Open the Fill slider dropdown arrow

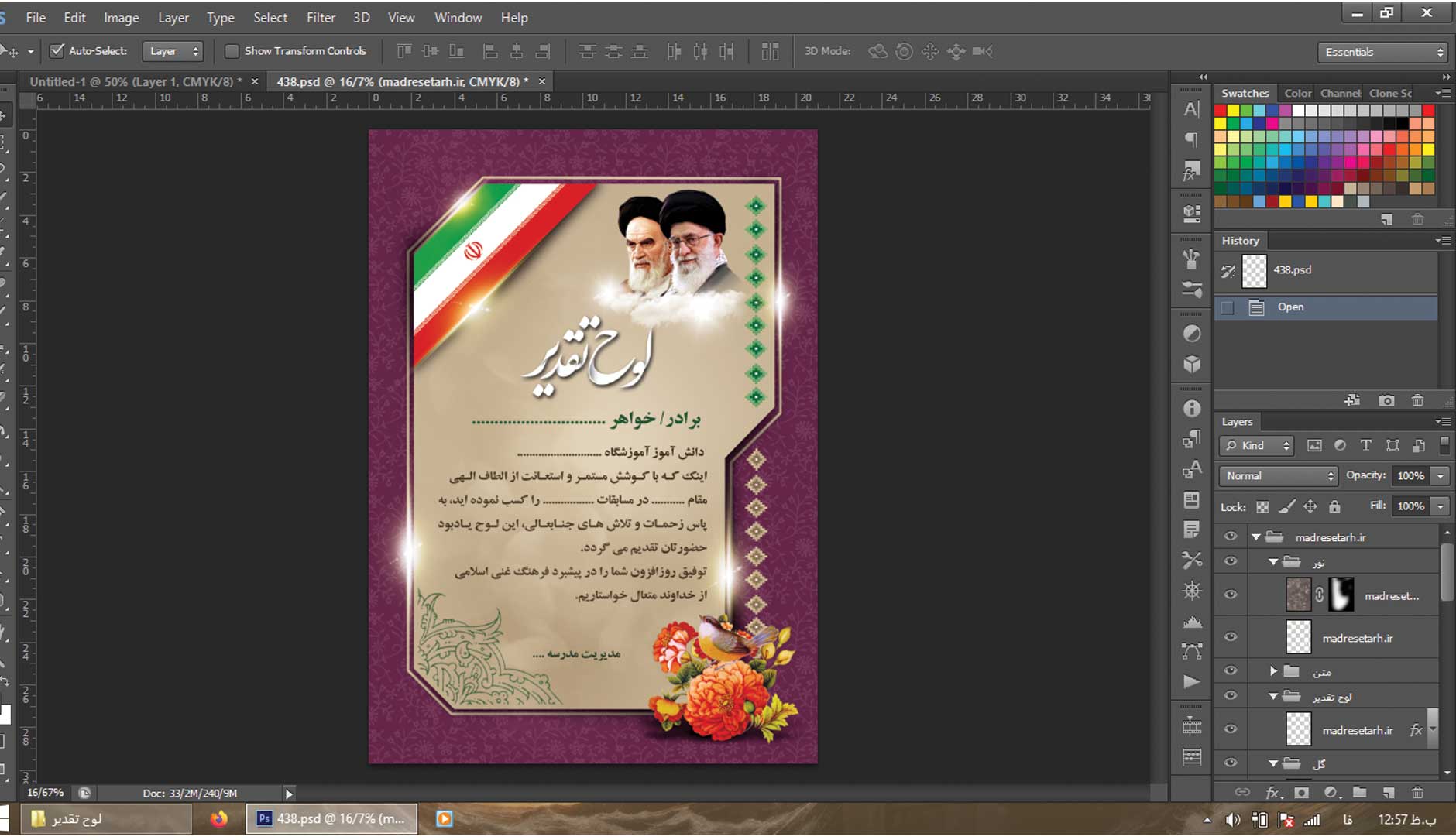tap(1441, 506)
